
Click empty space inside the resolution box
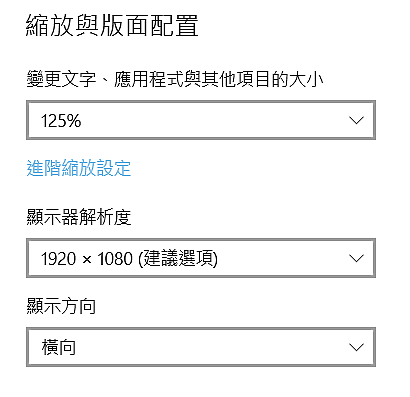click(283, 258)
